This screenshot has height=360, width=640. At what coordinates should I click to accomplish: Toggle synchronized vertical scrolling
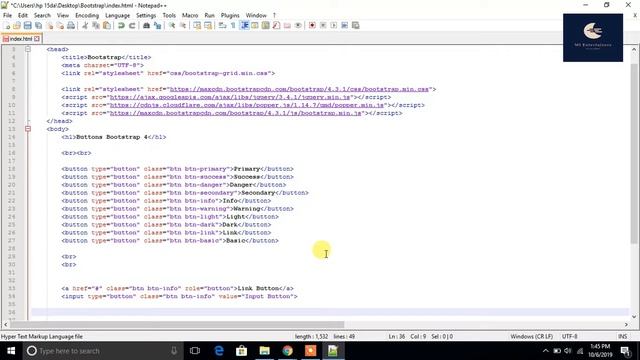[x=197, y=25]
